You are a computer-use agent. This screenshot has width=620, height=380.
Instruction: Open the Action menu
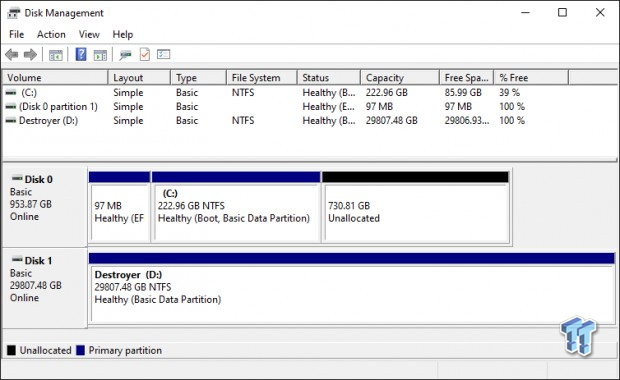pos(51,34)
